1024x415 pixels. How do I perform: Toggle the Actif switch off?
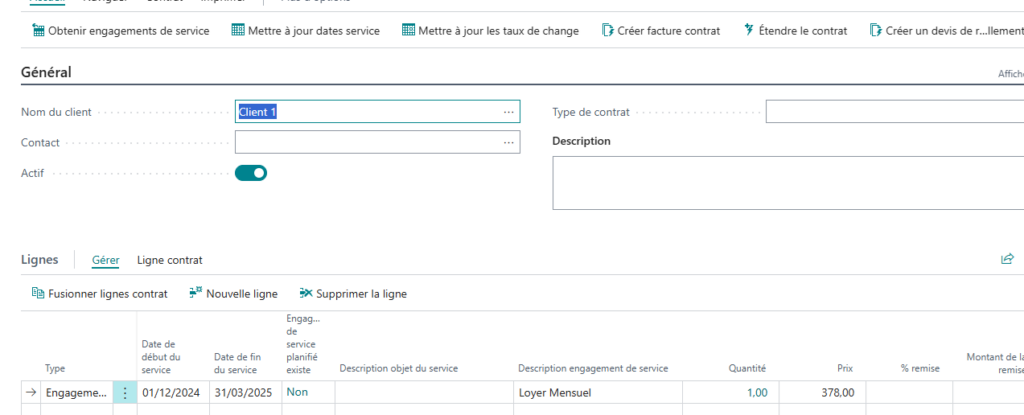251,173
